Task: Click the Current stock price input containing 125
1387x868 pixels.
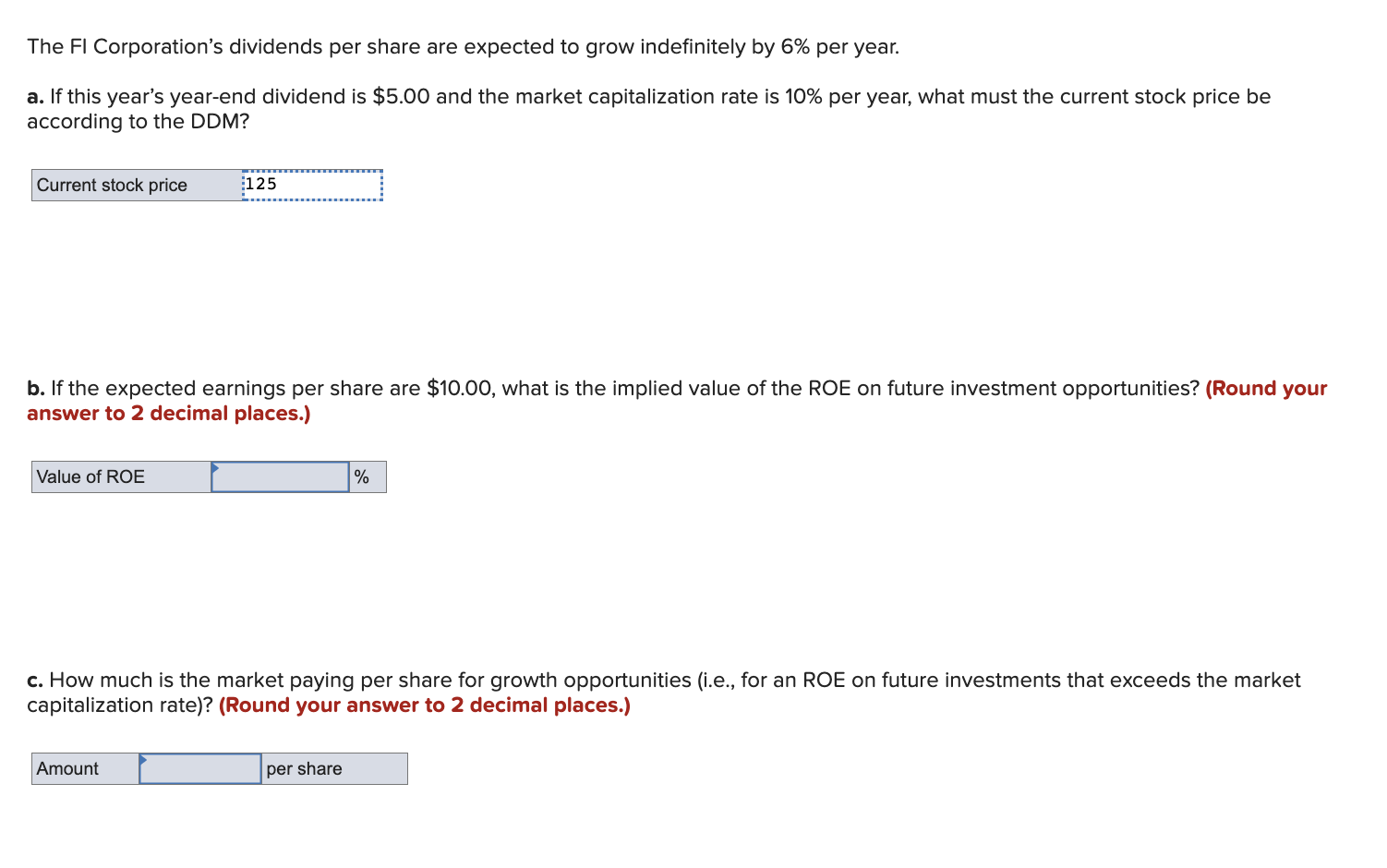Action: pos(312,185)
